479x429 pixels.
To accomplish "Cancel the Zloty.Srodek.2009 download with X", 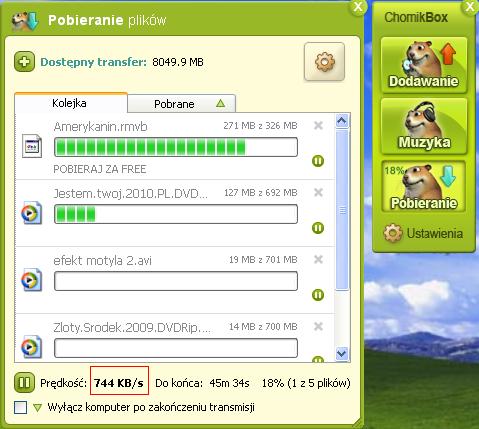I will tap(318, 326).
